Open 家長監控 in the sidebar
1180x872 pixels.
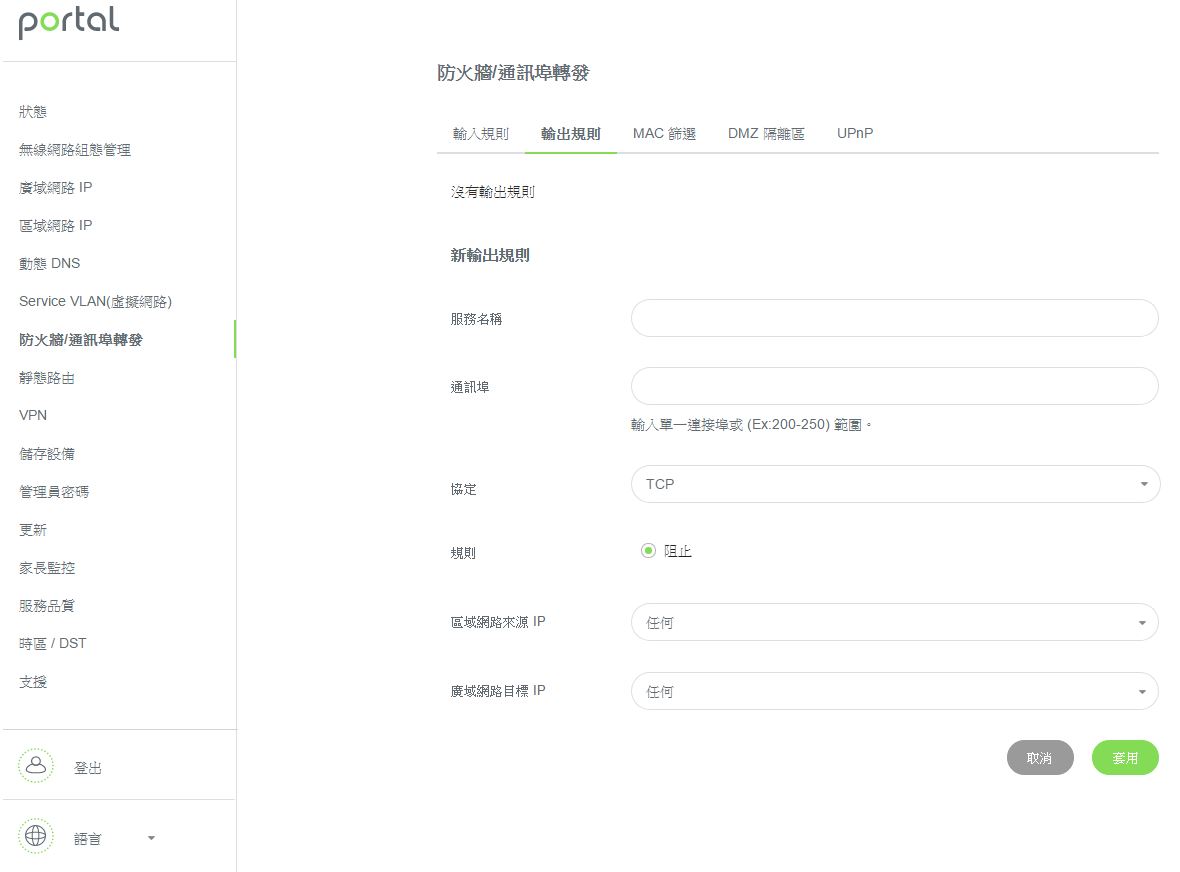47,567
